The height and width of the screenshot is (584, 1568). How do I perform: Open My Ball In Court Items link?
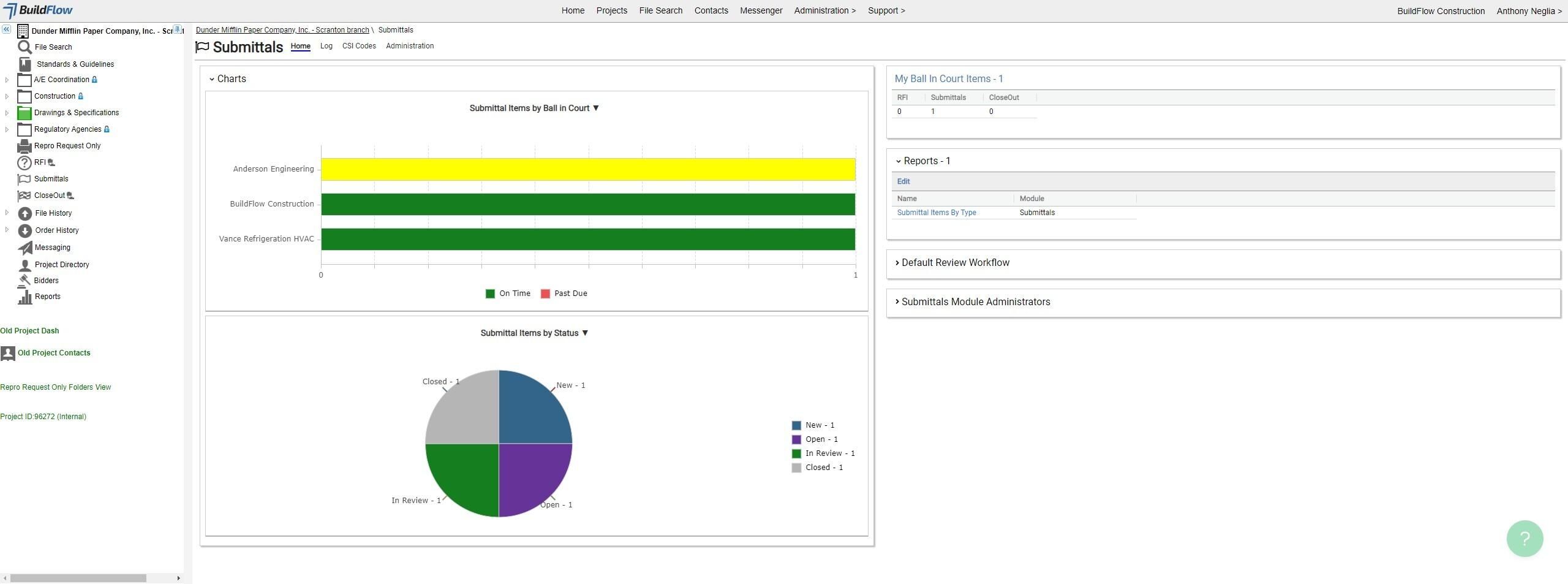[x=949, y=79]
